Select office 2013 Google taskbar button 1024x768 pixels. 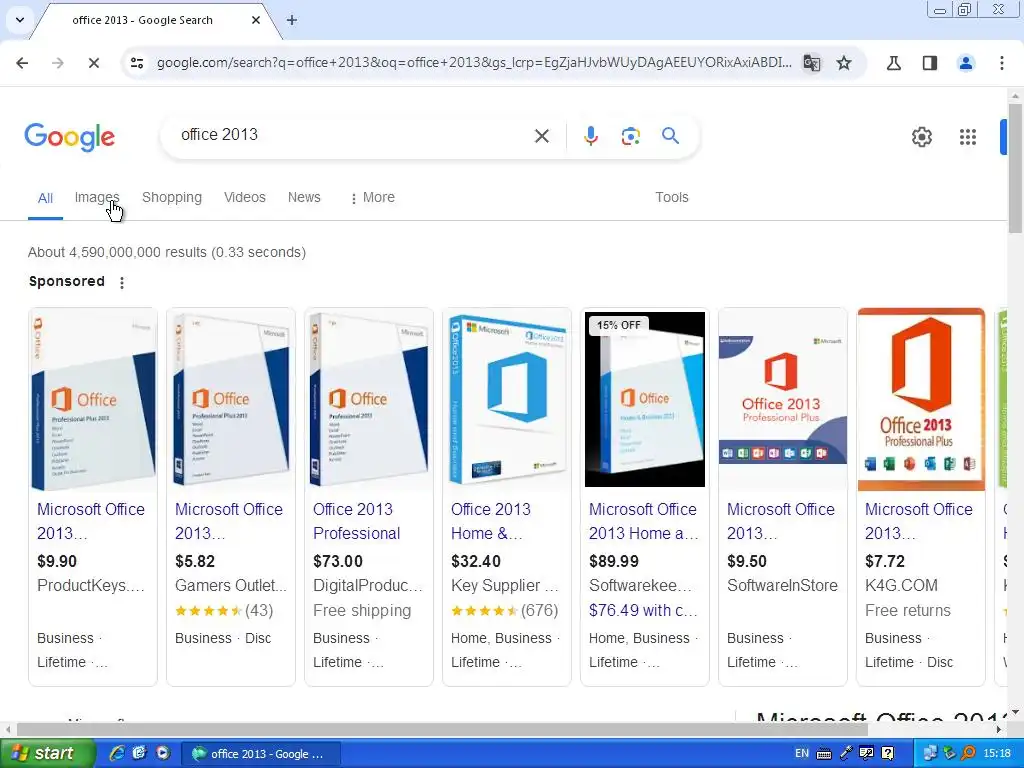coord(261,754)
